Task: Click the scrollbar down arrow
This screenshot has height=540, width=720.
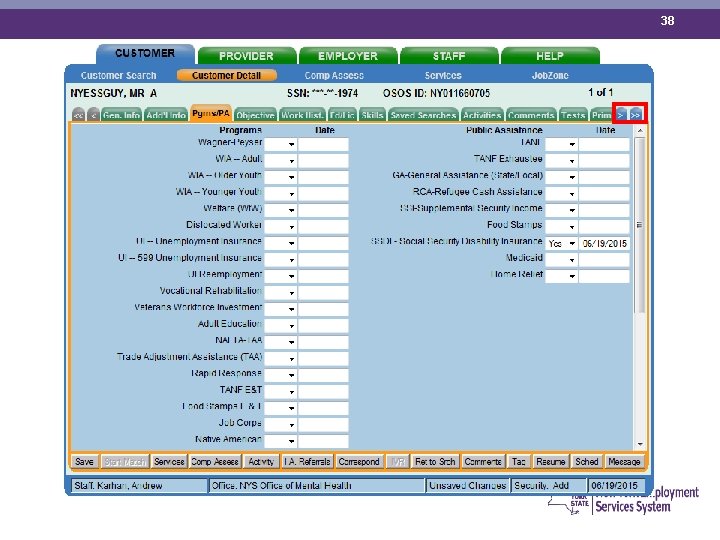Action: point(640,444)
